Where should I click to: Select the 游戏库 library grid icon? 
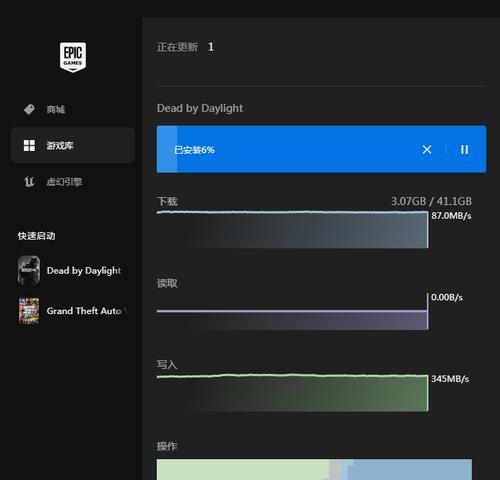[29, 145]
